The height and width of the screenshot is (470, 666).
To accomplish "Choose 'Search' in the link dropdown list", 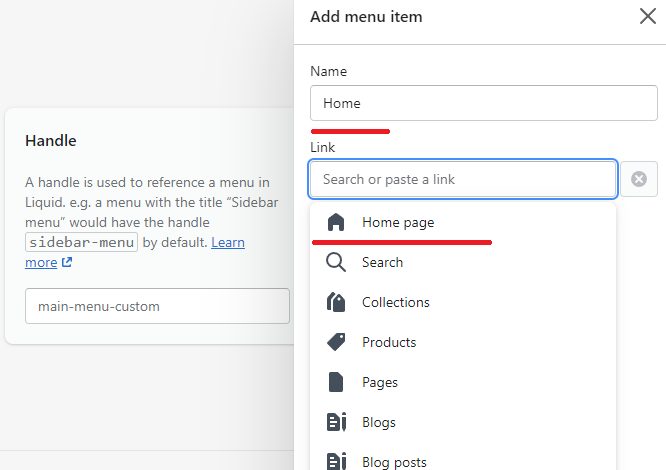I will click(x=463, y=262).
